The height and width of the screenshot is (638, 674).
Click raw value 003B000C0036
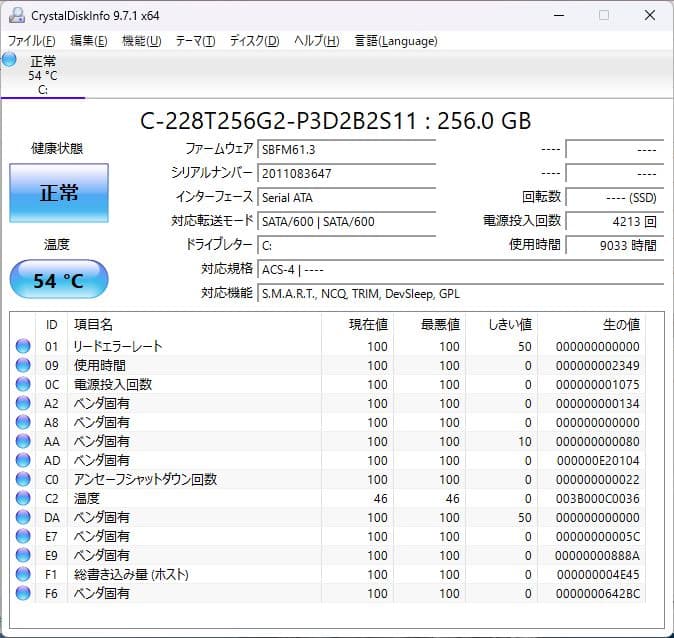[597, 498]
